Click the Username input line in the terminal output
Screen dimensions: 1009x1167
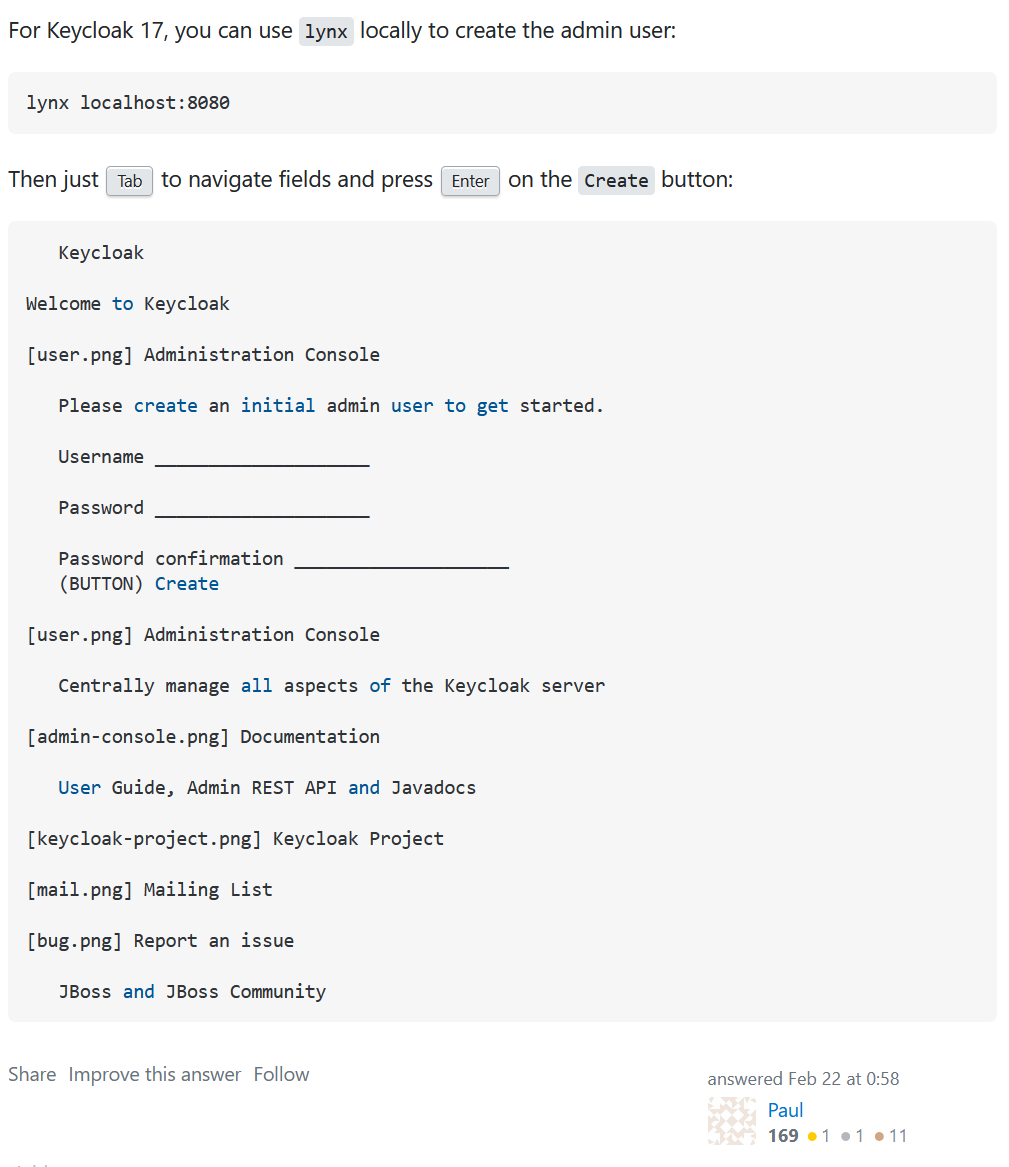click(260, 457)
